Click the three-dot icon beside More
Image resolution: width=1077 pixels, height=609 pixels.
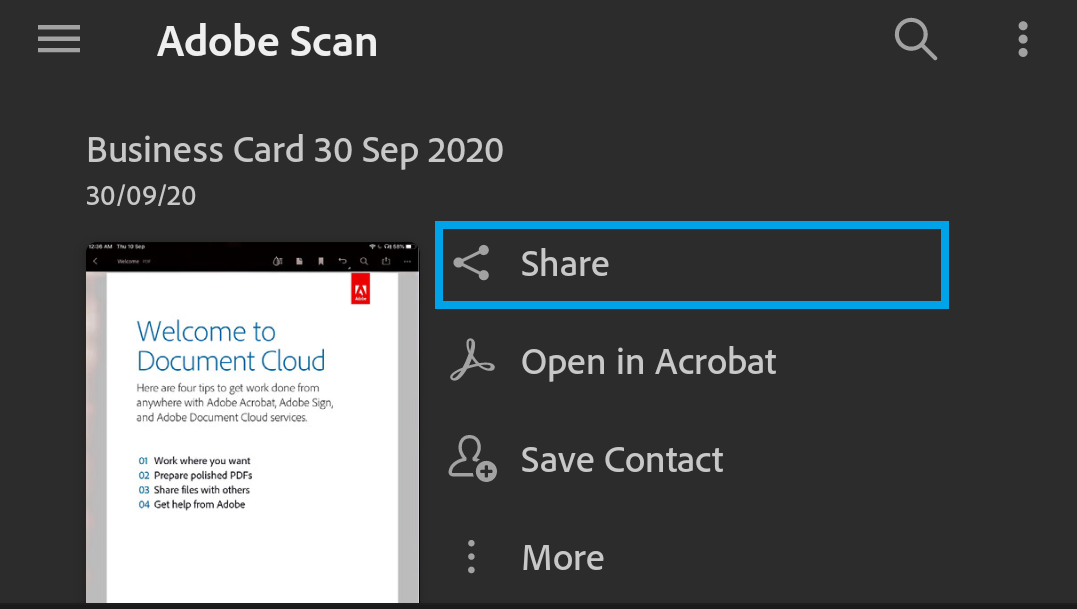point(472,556)
